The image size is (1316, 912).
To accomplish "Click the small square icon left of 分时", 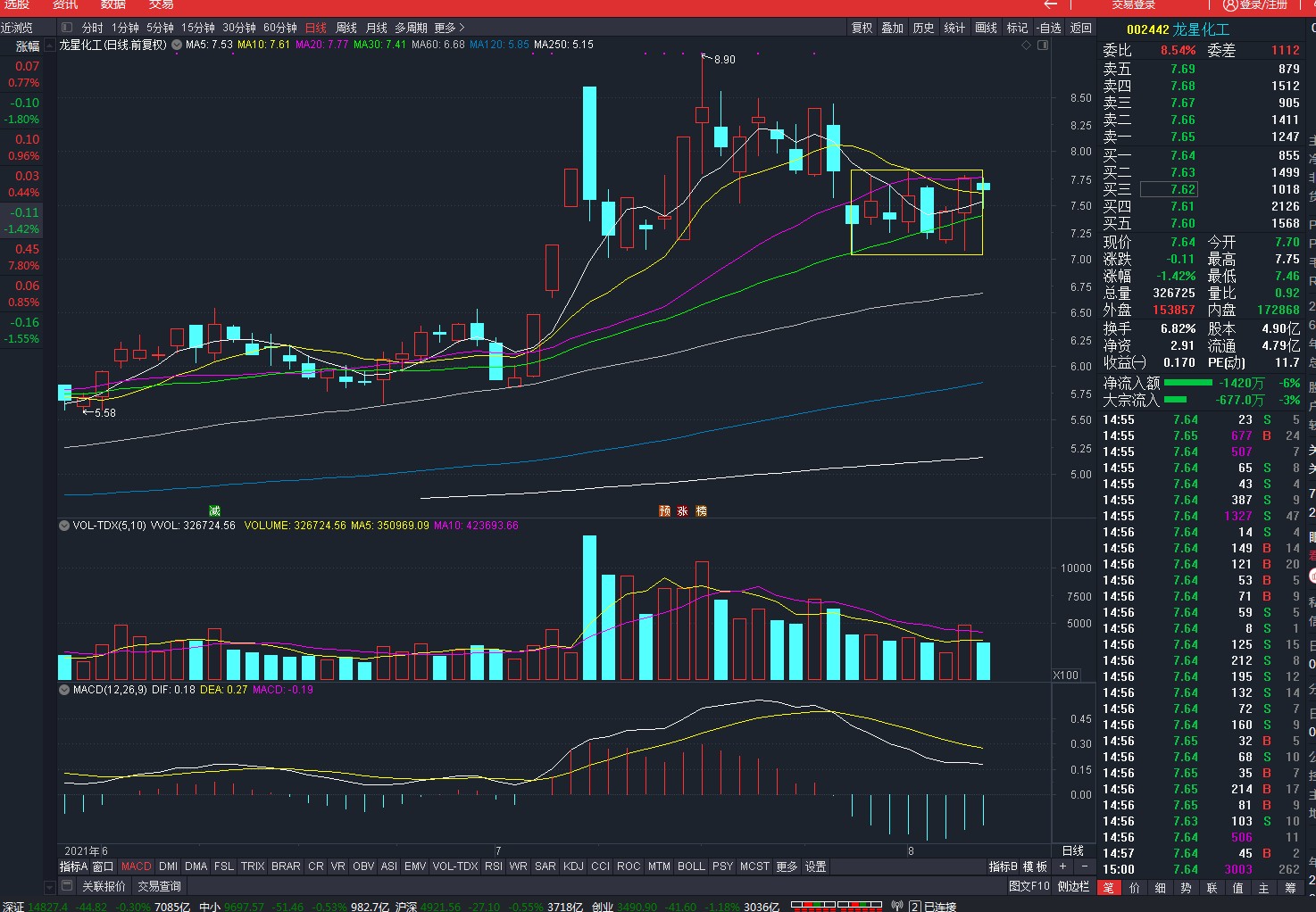I will point(67,28).
